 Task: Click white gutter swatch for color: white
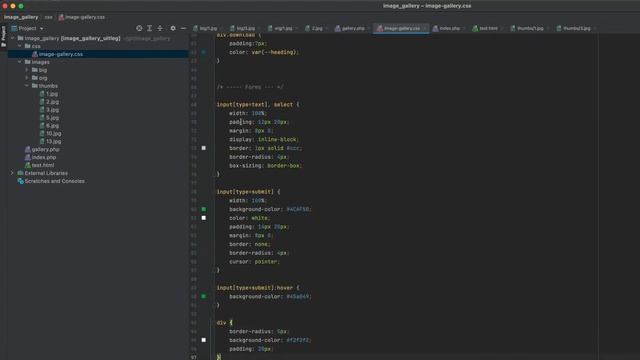[204, 218]
